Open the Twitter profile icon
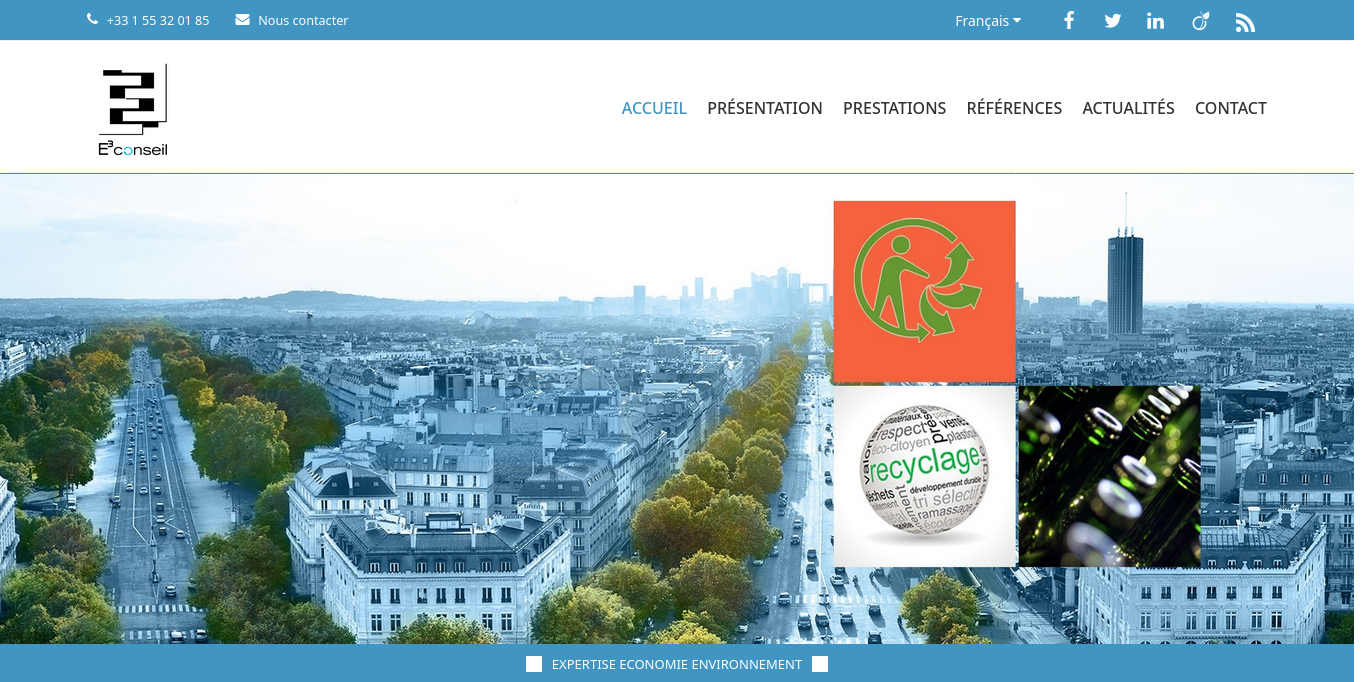 pyautogui.click(x=1112, y=20)
